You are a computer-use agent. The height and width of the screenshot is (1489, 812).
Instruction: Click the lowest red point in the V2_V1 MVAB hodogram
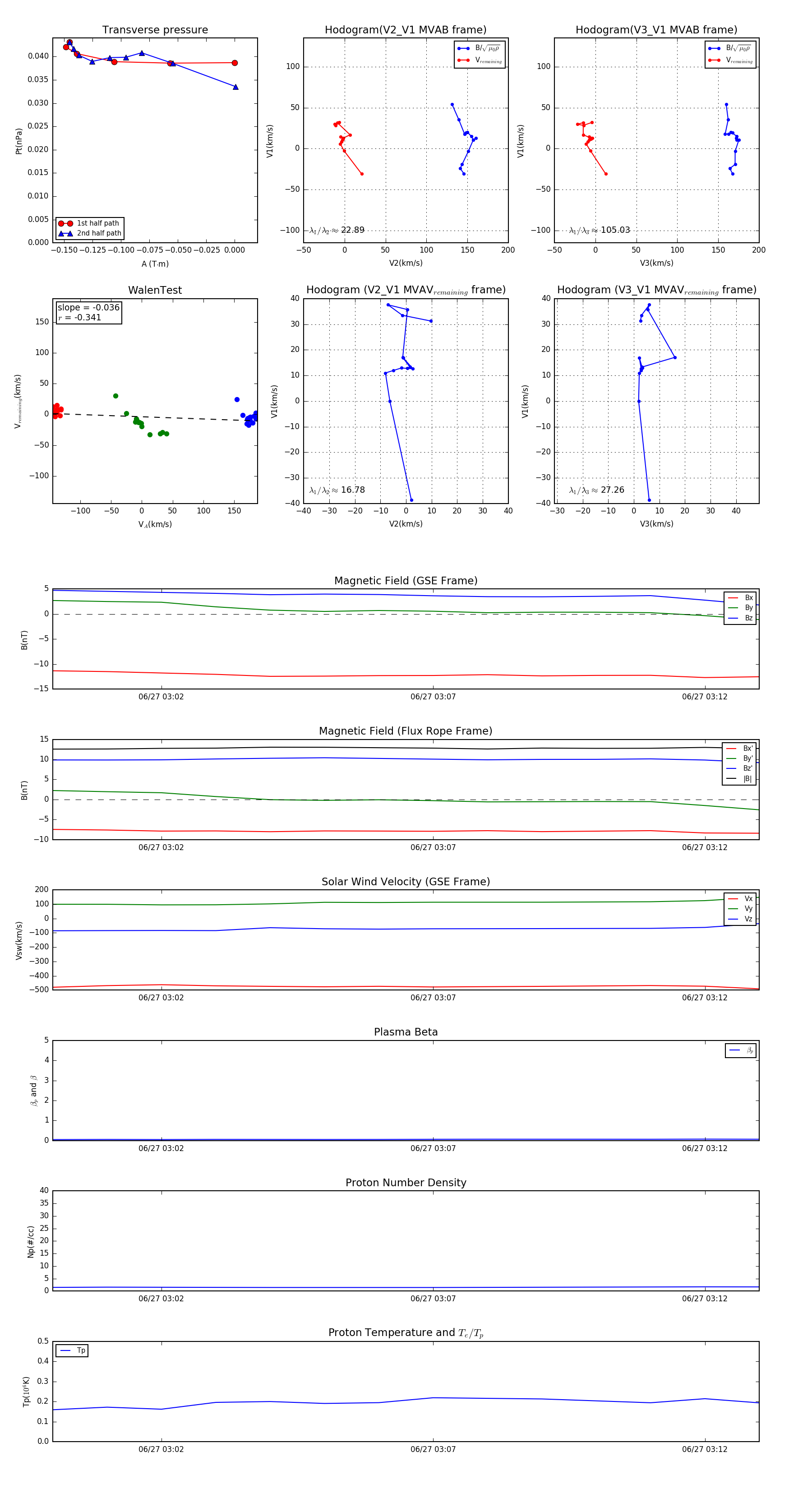point(362,174)
